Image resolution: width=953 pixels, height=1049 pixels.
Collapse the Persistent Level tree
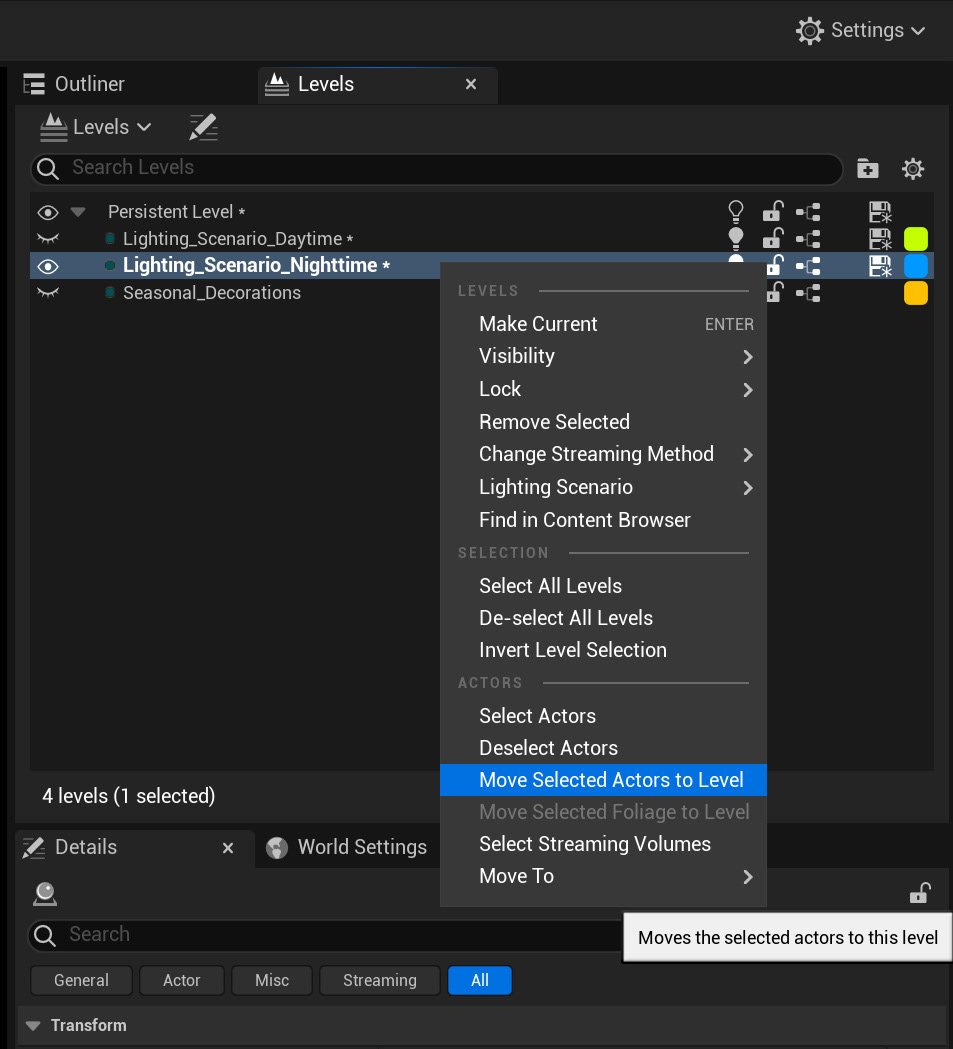[78, 212]
